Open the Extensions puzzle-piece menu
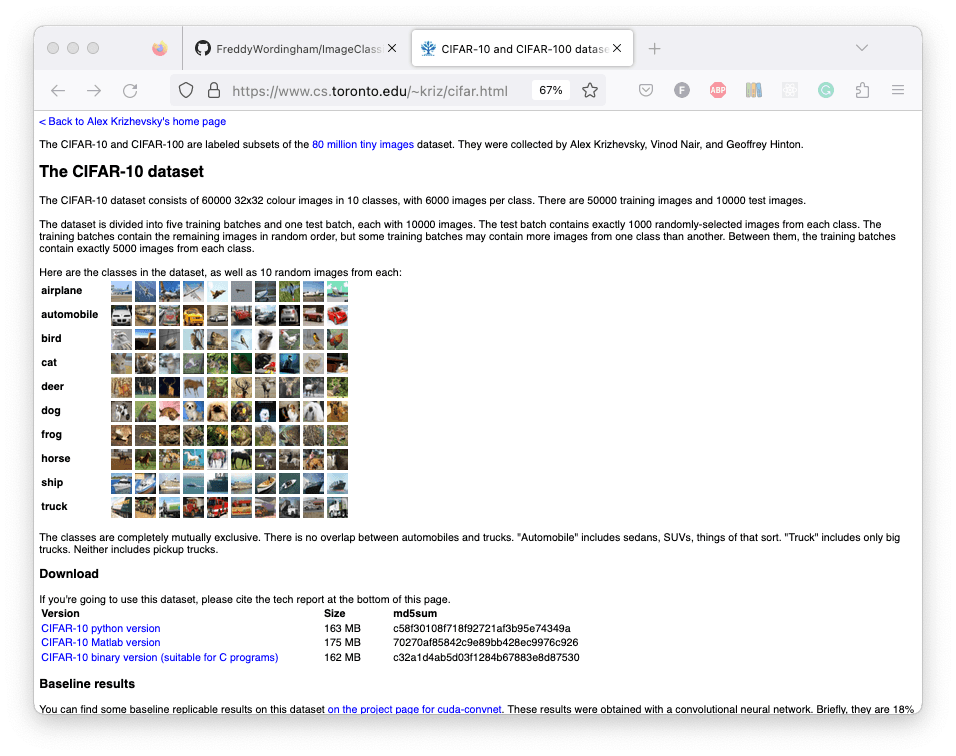Image resolution: width=956 pixels, height=756 pixels. (x=862, y=91)
